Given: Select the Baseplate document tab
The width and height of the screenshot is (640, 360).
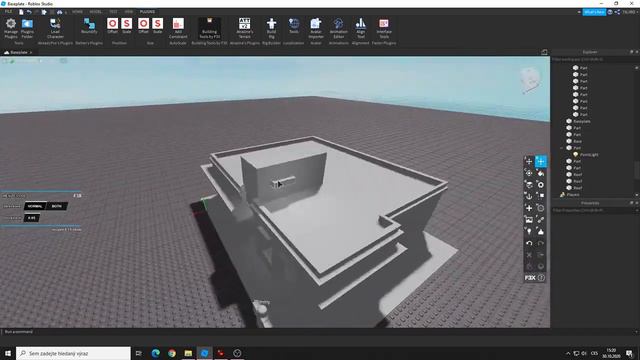Looking at the screenshot, I should coord(18,52).
